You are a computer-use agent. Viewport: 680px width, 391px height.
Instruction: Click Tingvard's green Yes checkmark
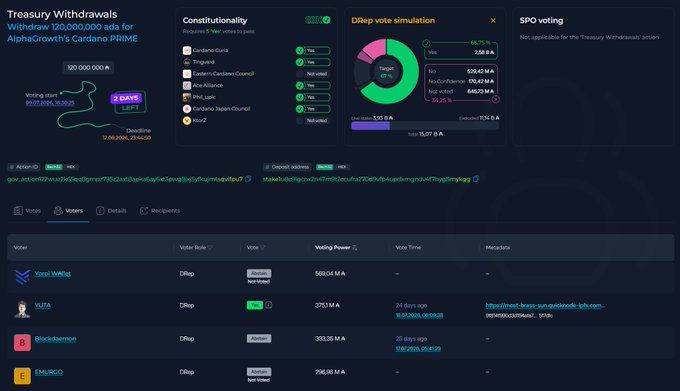tap(300, 62)
